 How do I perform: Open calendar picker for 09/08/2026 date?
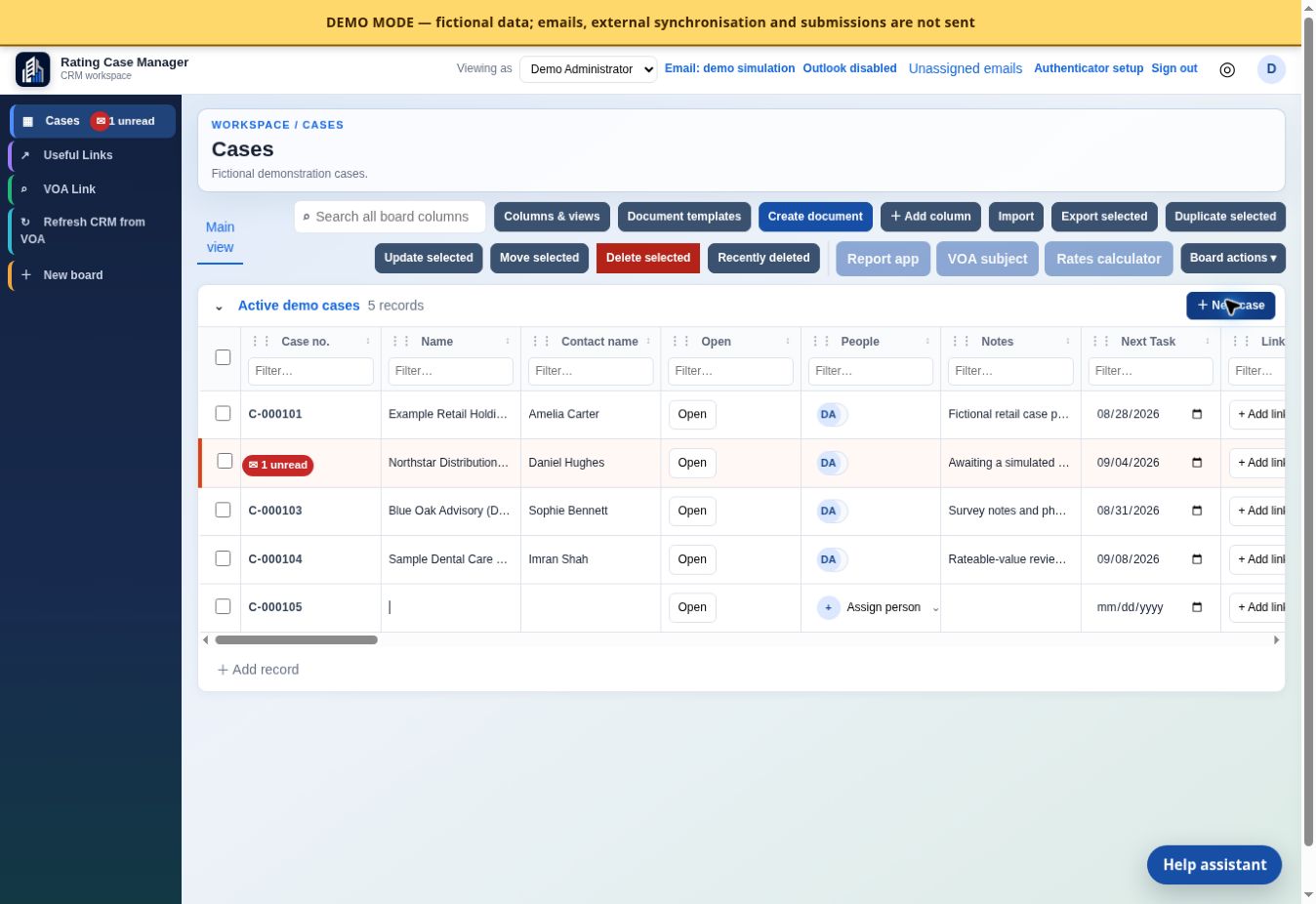1197,559
